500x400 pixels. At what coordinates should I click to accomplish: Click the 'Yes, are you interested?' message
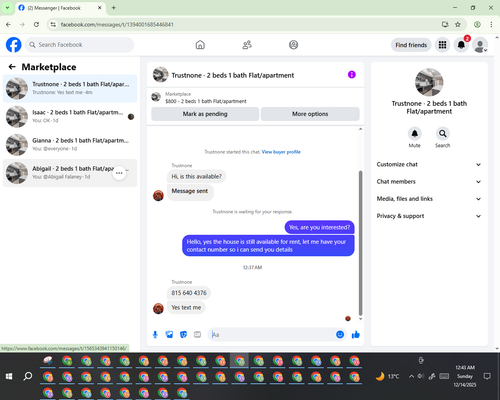pos(319,227)
